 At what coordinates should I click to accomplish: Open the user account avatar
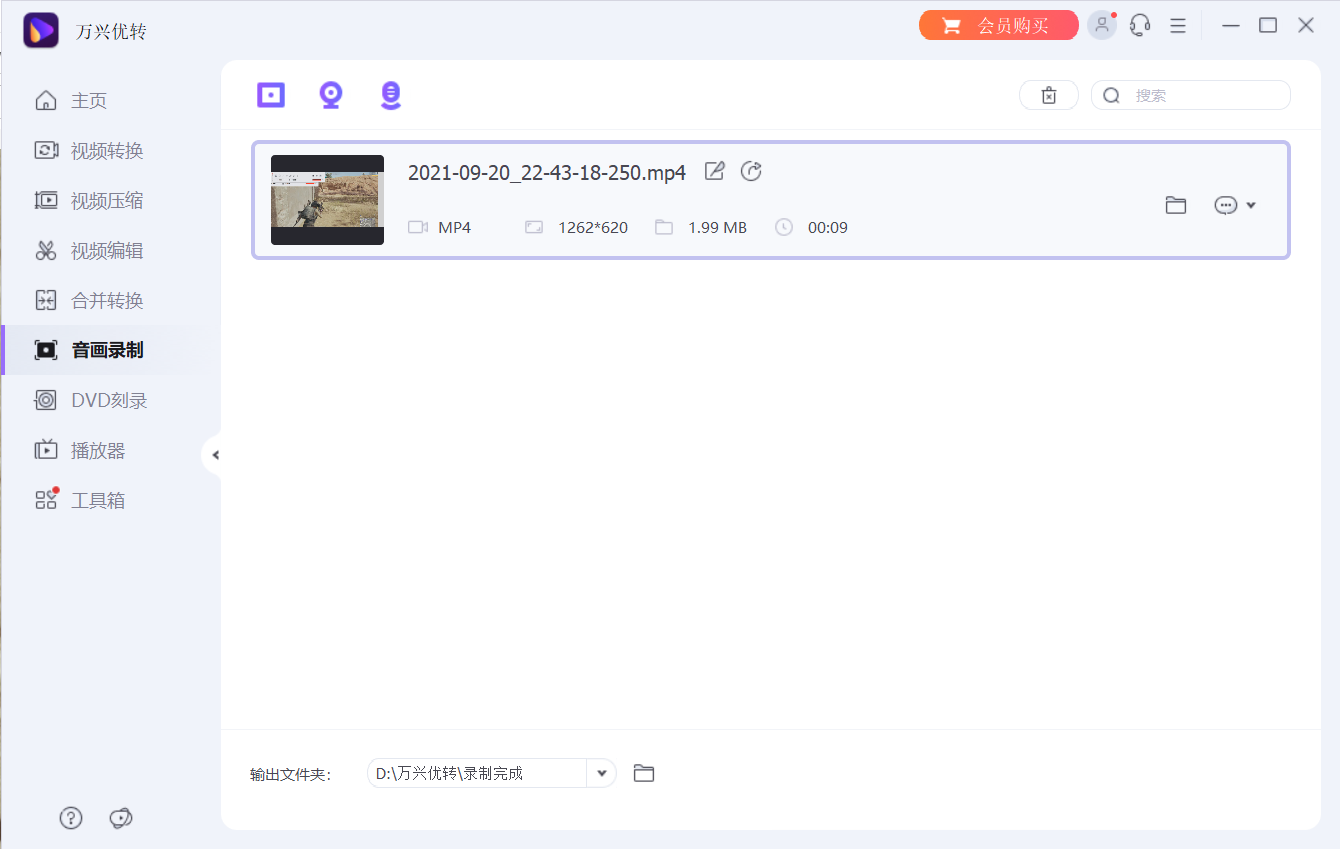pyautogui.click(x=1101, y=24)
